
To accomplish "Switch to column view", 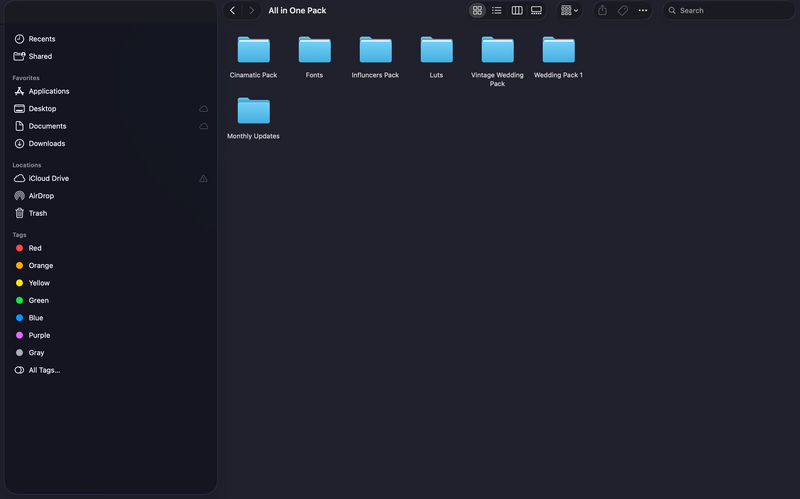I will click(517, 10).
